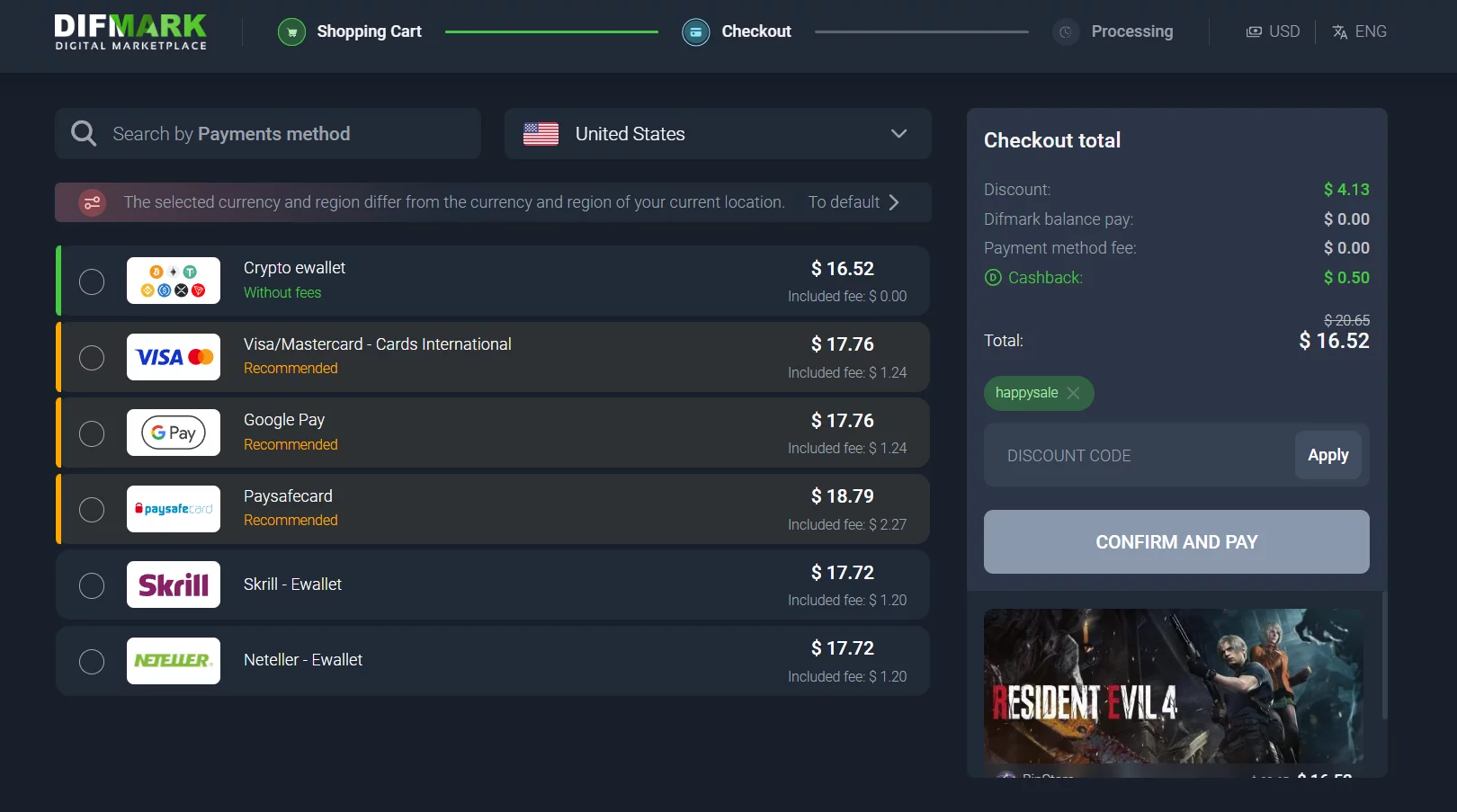Open the USD currency selector
1457x812 pixels.
pos(1273,31)
